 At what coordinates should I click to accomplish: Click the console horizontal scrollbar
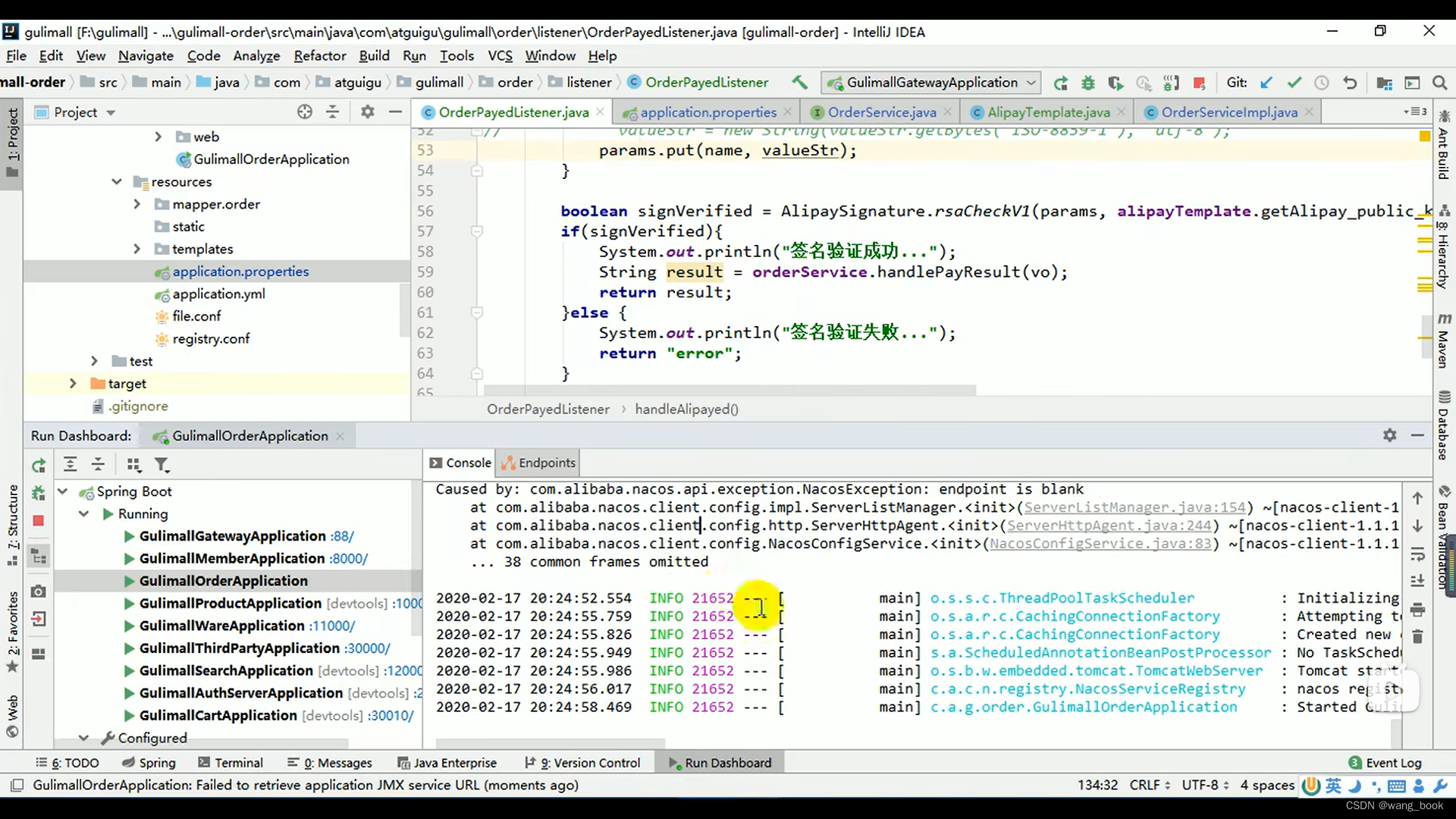551,742
